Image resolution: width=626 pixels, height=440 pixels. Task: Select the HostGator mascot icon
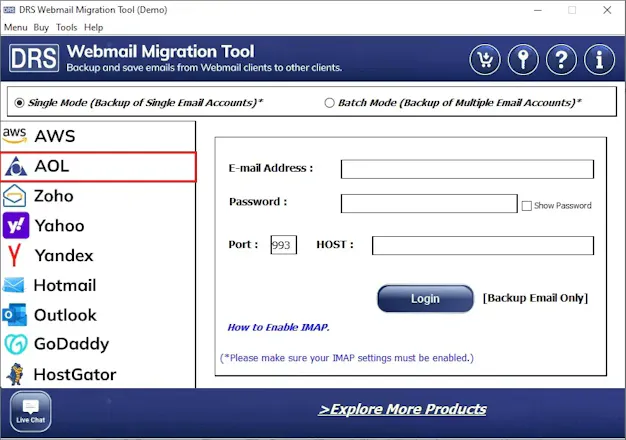16,374
